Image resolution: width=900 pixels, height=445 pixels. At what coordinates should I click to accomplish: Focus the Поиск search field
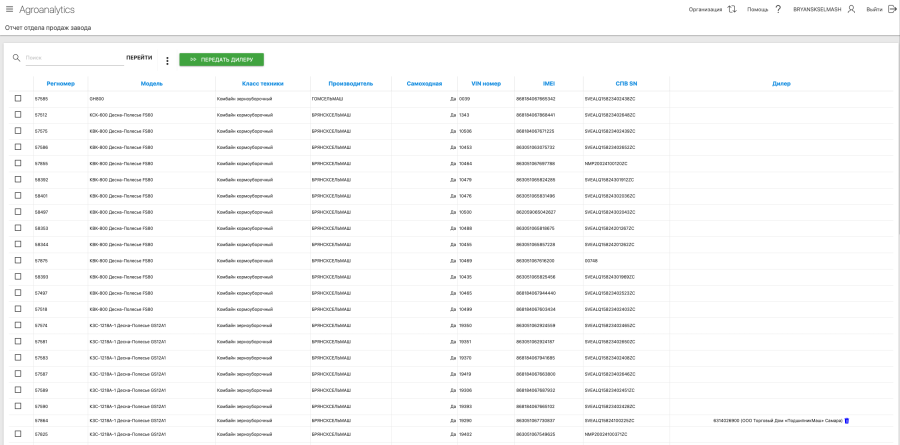(x=75, y=58)
